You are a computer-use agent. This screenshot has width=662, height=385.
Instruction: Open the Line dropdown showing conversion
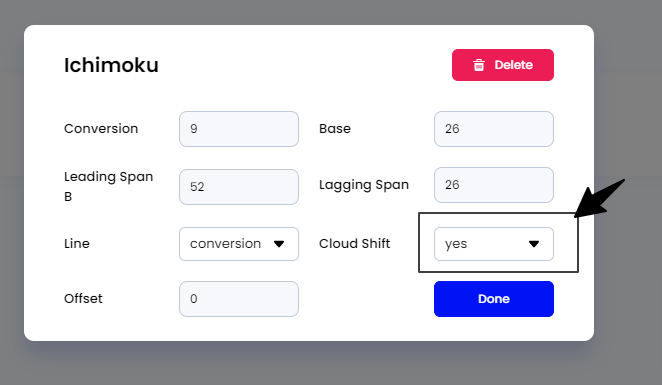tap(239, 244)
